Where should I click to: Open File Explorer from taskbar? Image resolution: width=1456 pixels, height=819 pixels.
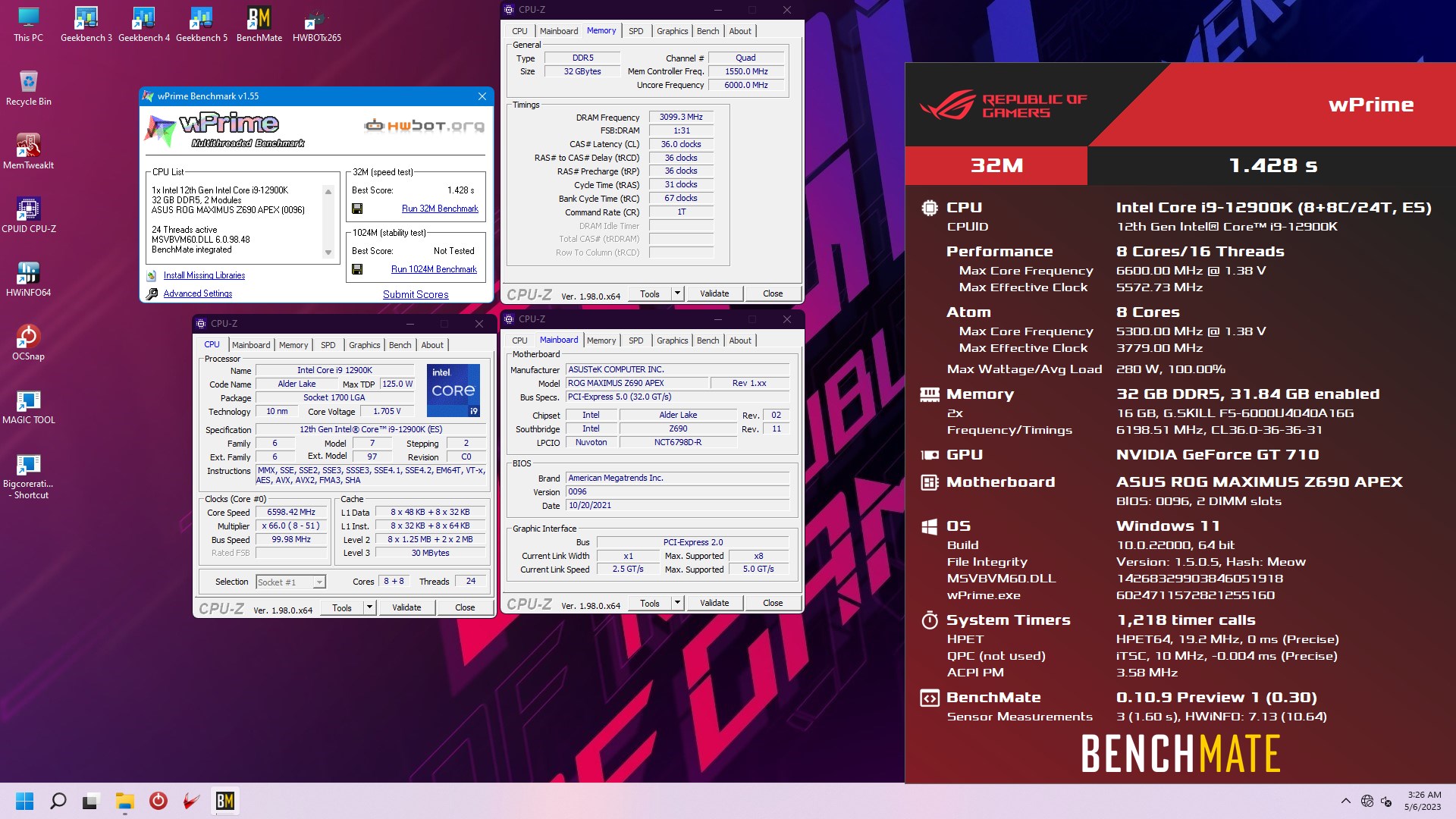(124, 801)
